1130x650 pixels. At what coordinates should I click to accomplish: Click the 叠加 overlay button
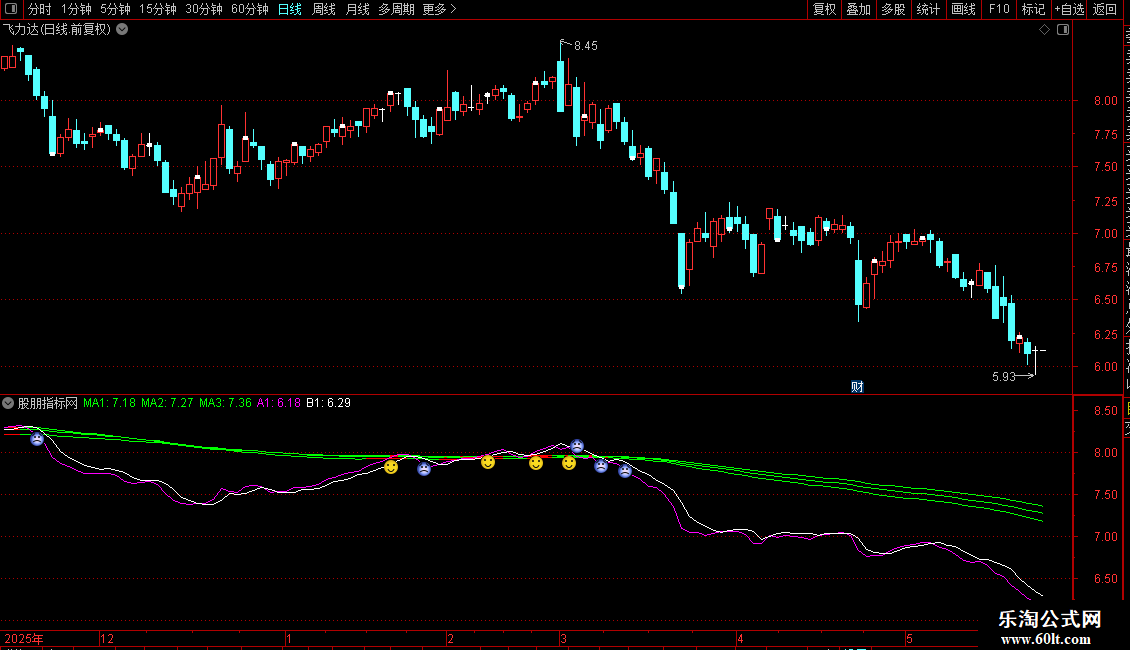coord(858,9)
